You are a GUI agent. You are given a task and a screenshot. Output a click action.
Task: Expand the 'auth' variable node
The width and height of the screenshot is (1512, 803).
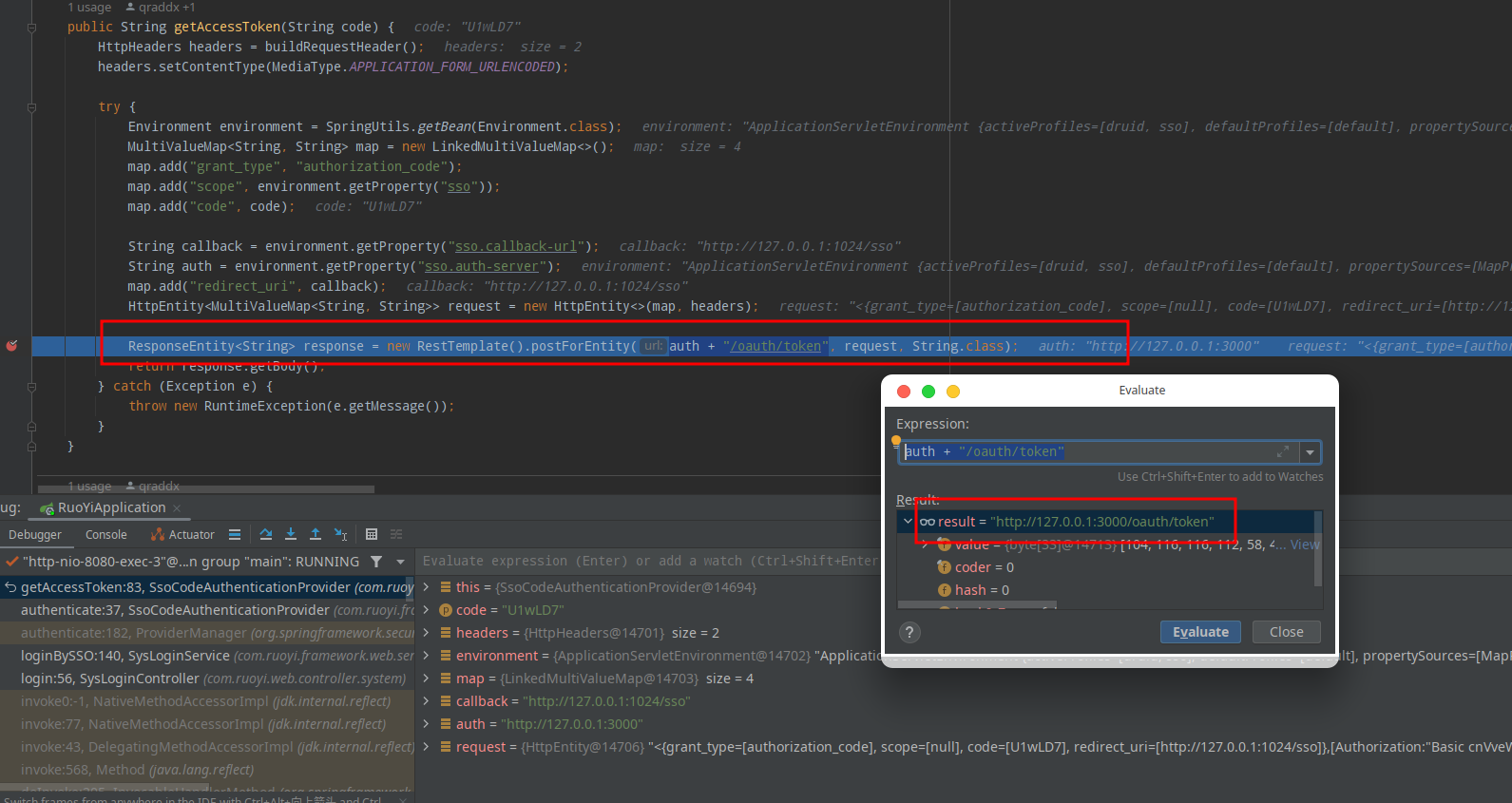click(427, 724)
